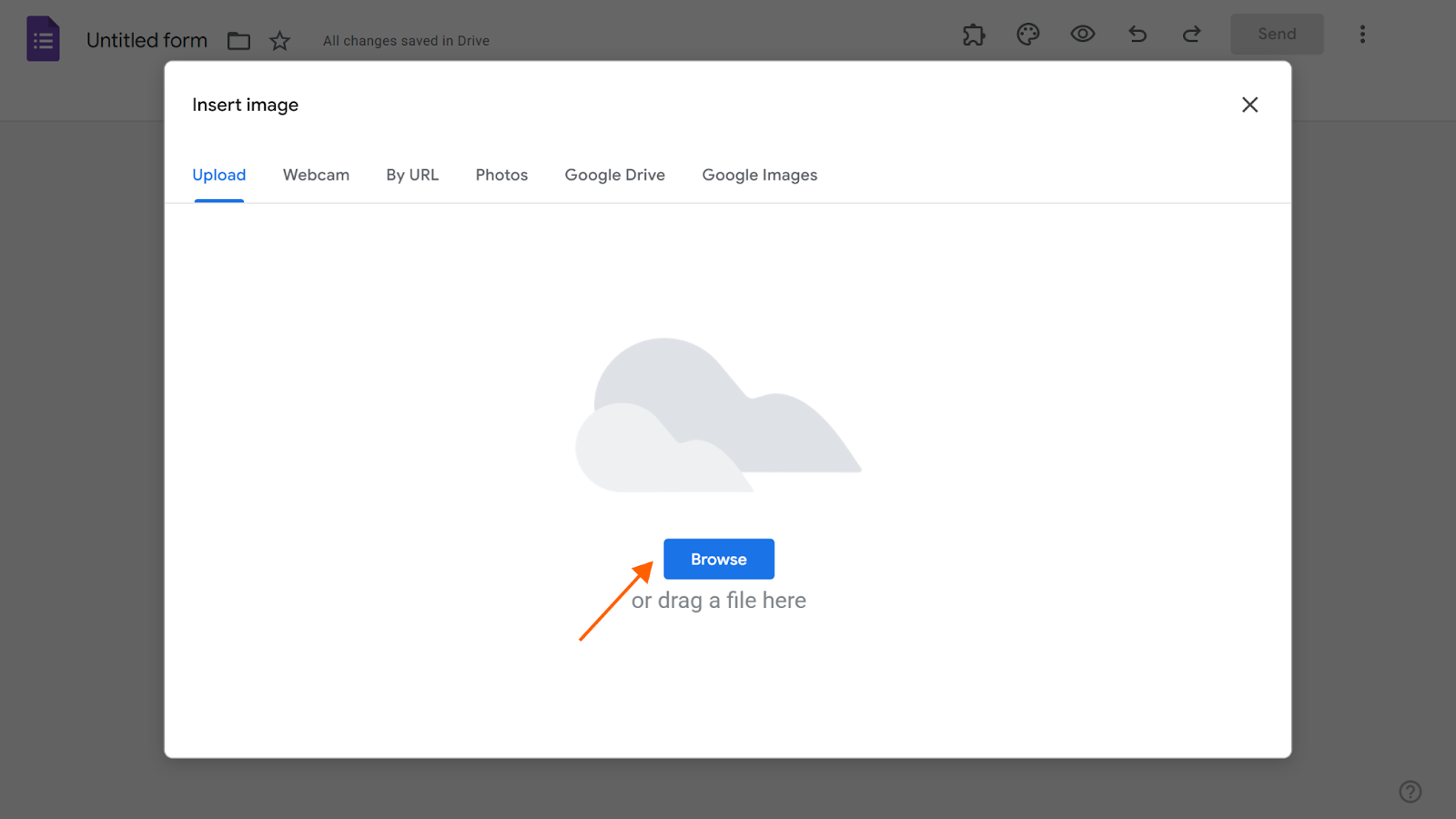Click the Untitled form title

(x=147, y=41)
